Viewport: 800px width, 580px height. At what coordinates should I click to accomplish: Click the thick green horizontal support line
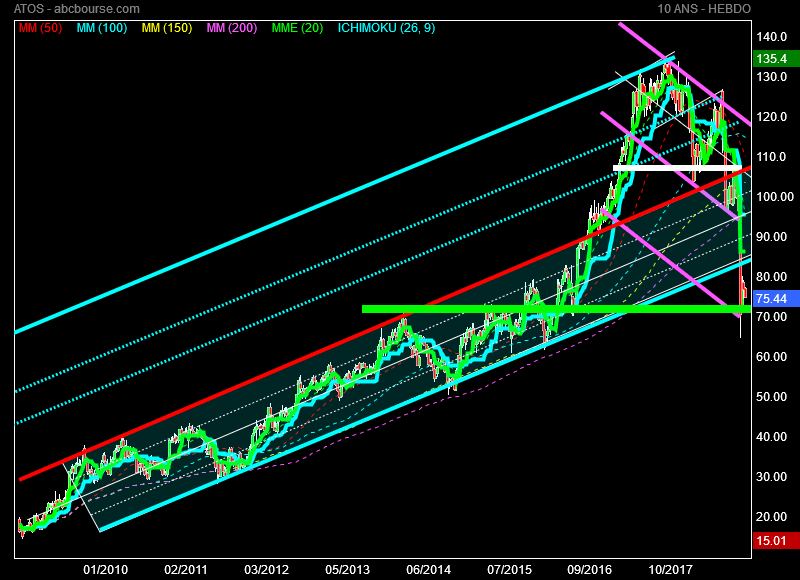(x=556, y=309)
